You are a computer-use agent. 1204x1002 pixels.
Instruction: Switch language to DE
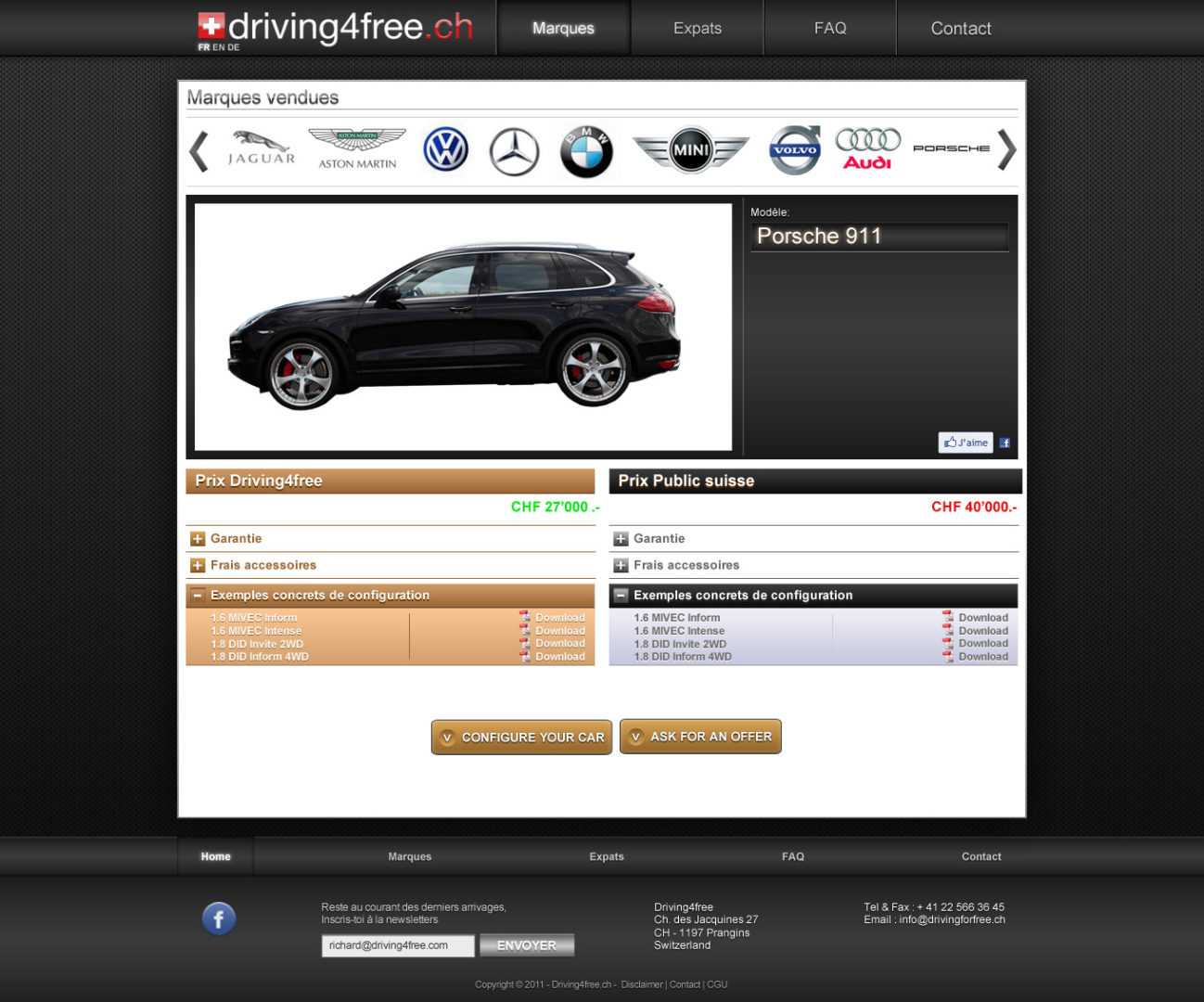coord(233,47)
